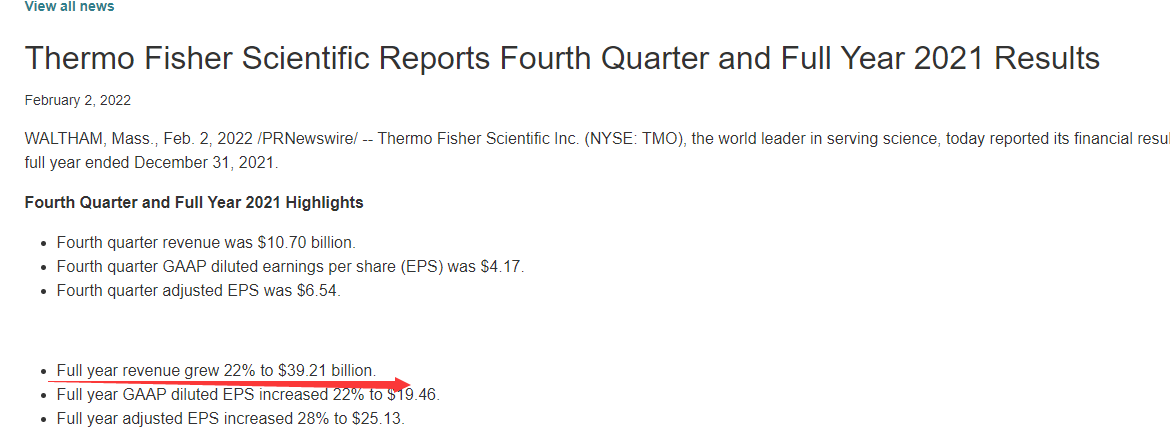Screen dimensions: 1170x446
Task: Click the red arrow annotation head
Action: tap(403, 385)
